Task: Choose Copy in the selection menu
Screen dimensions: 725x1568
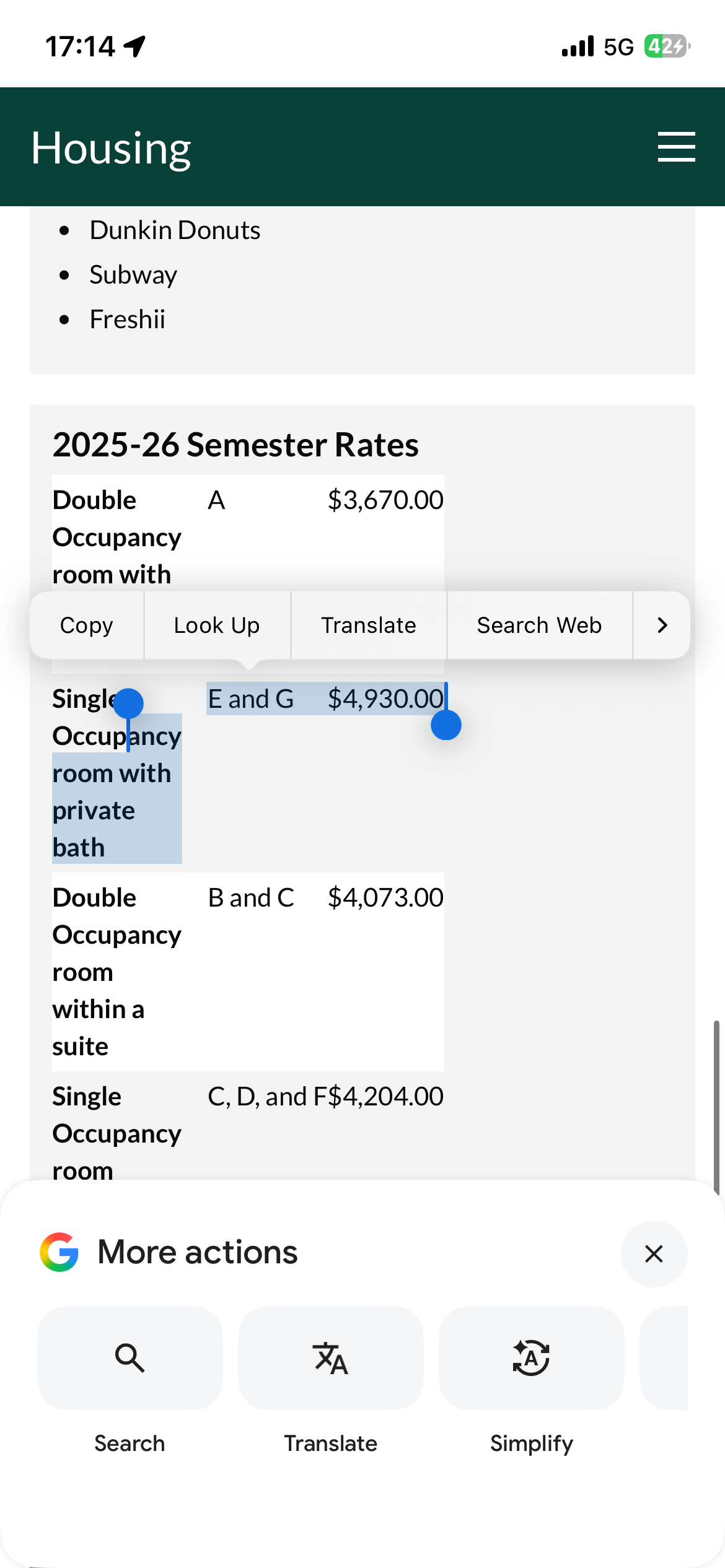Action: click(x=87, y=625)
